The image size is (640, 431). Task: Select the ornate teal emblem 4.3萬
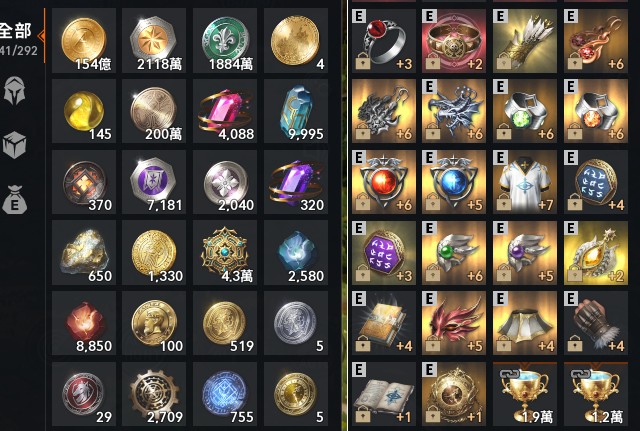point(225,253)
